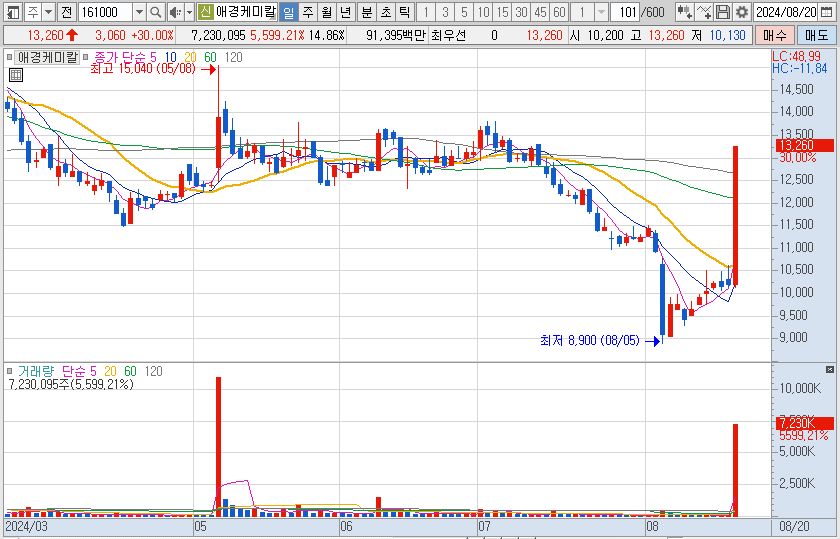Open the custom interval dropdown arrow

pyautogui.click(x=602, y=12)
